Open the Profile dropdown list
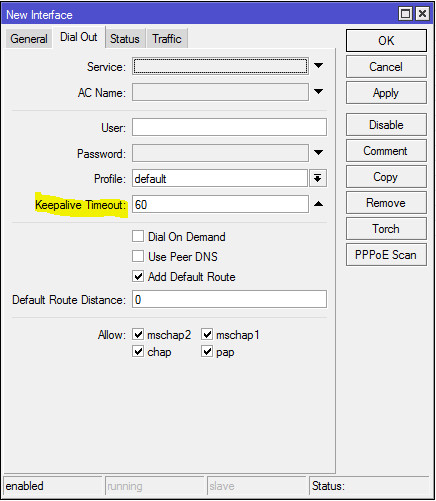This screenshot has height=501, width=436. (x=318, y=178)
